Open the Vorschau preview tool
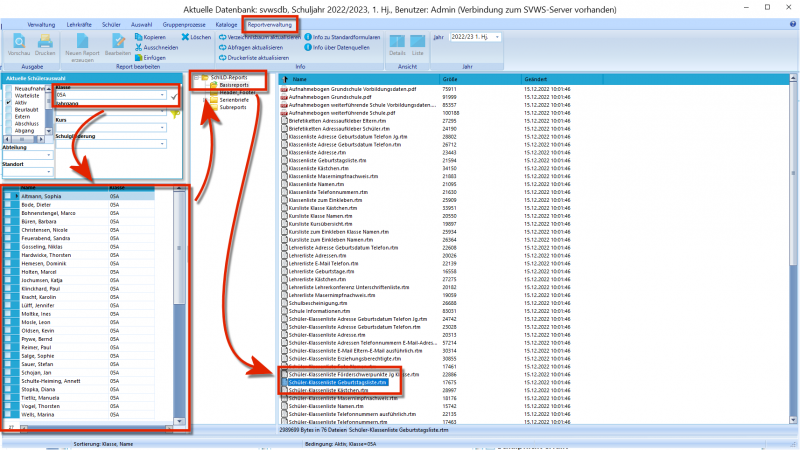800x450 pixels. [19, 44]
